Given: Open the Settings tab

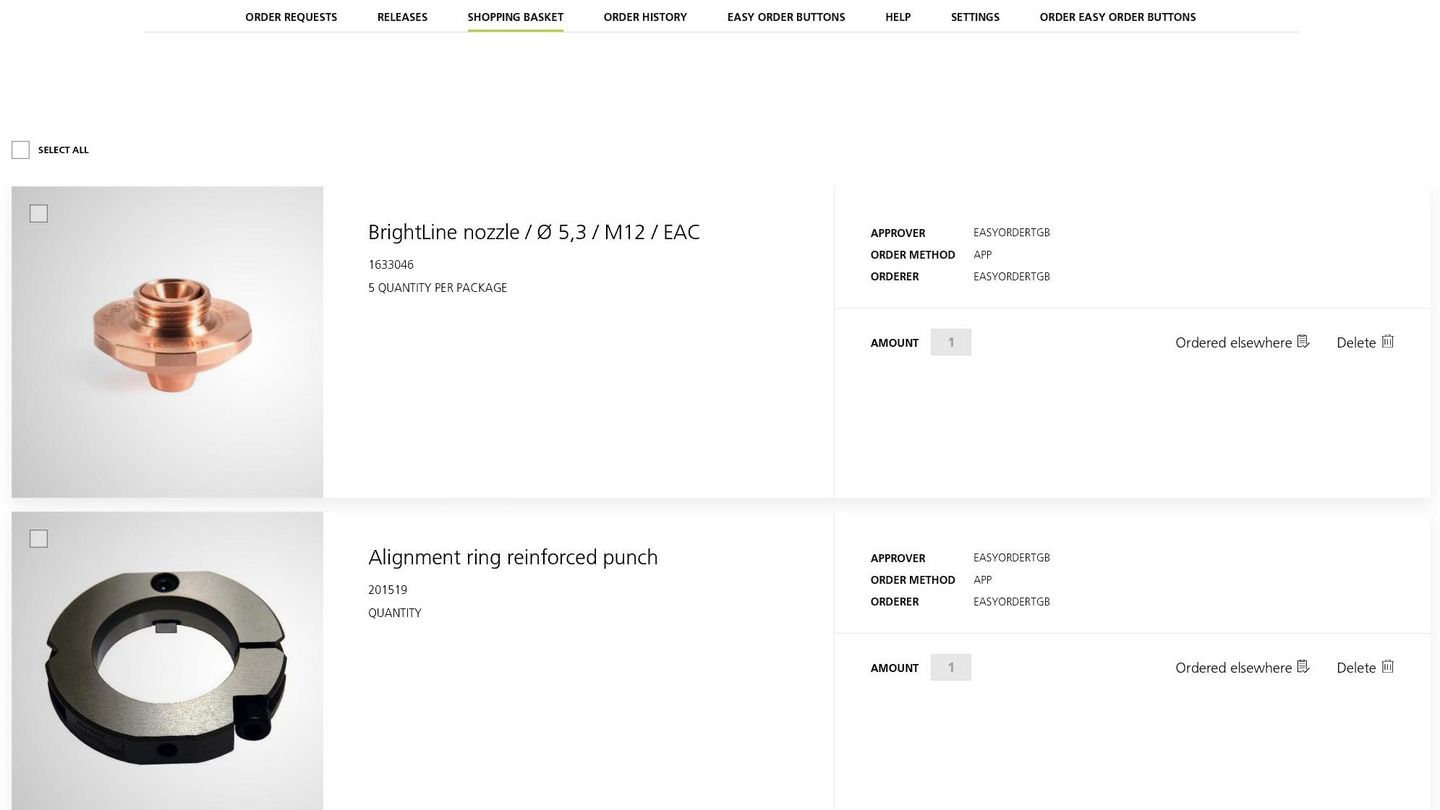Looking at the screenshot, I should click(x=975, y=17).
